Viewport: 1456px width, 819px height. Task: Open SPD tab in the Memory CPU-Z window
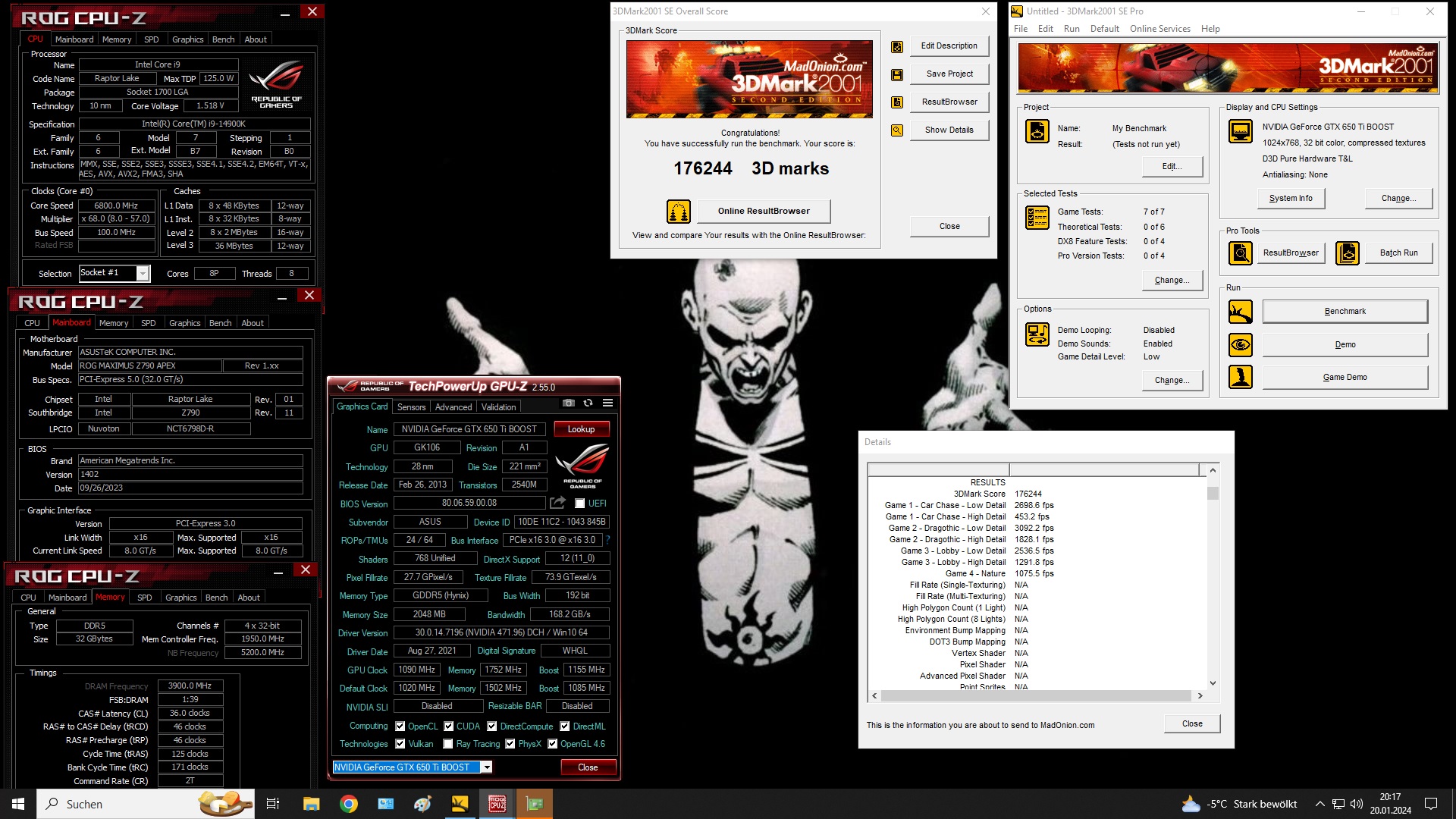tap(144, 598)
